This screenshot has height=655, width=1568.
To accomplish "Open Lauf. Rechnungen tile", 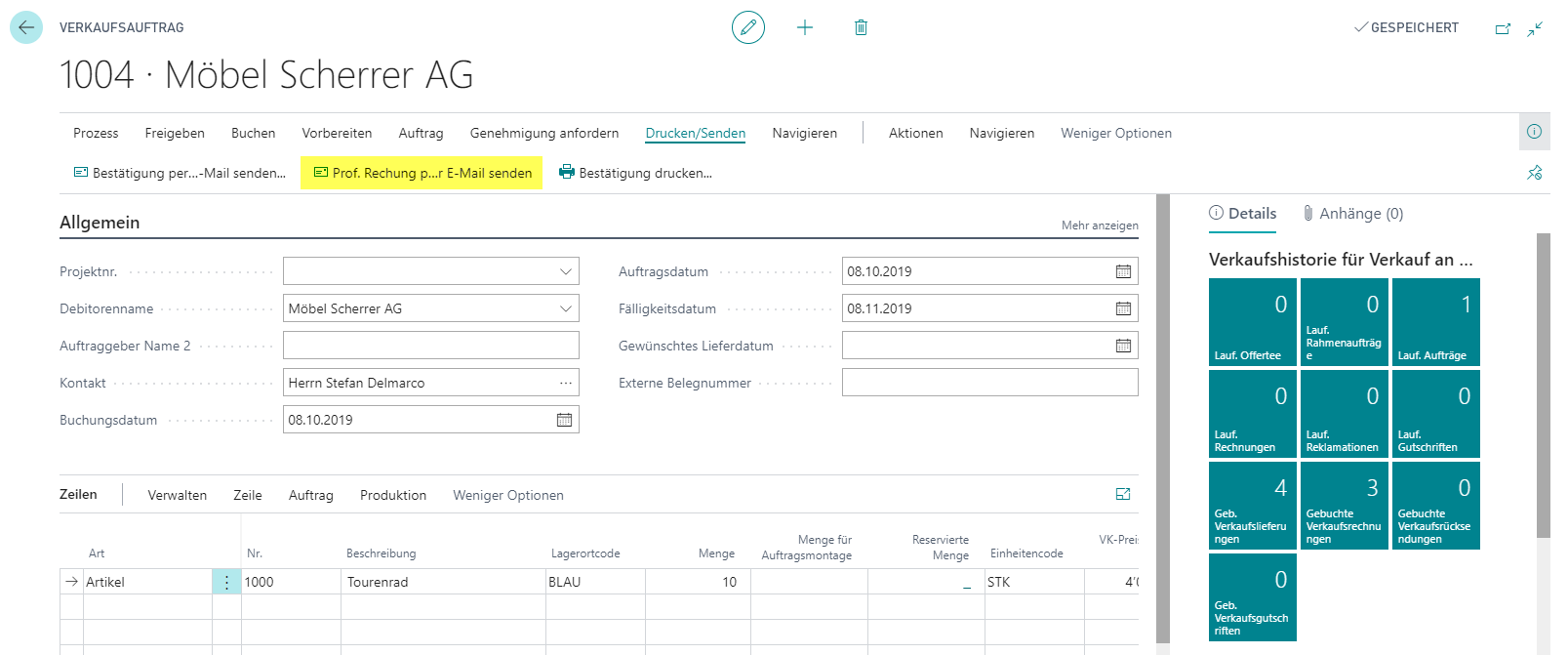I will coord(1253,414).
